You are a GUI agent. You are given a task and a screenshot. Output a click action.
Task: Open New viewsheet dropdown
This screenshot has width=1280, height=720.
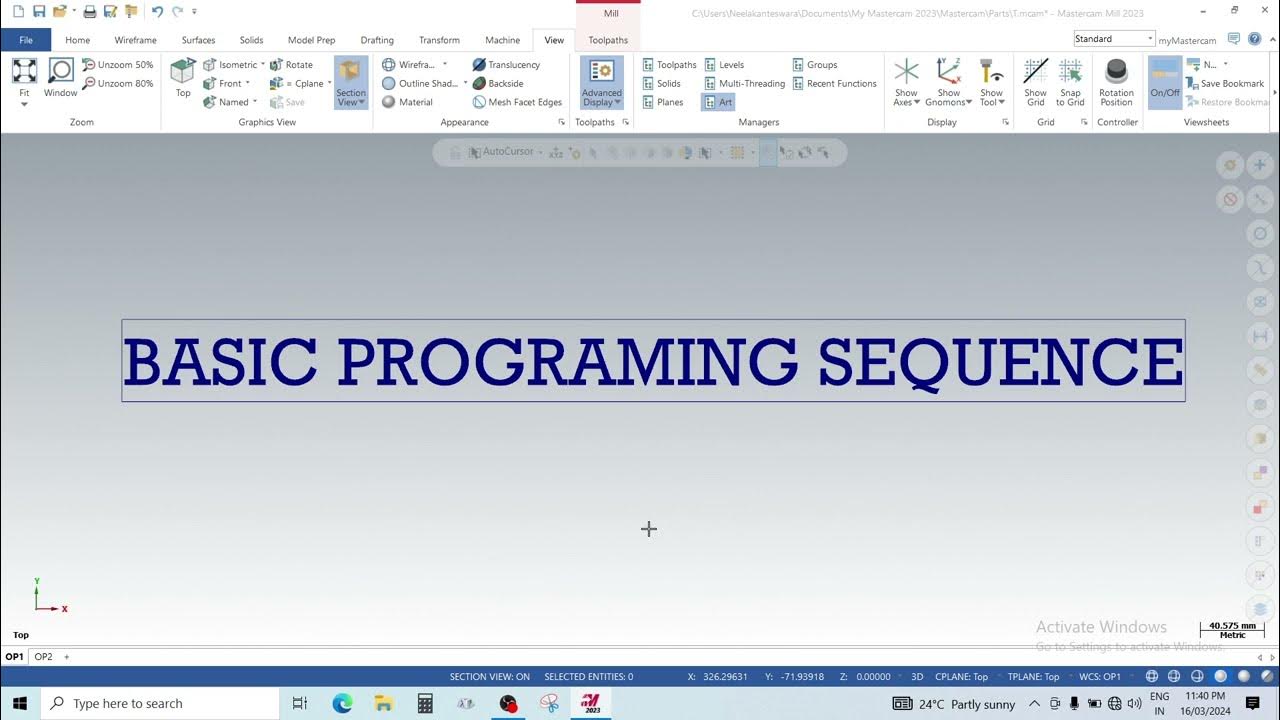1226,65
